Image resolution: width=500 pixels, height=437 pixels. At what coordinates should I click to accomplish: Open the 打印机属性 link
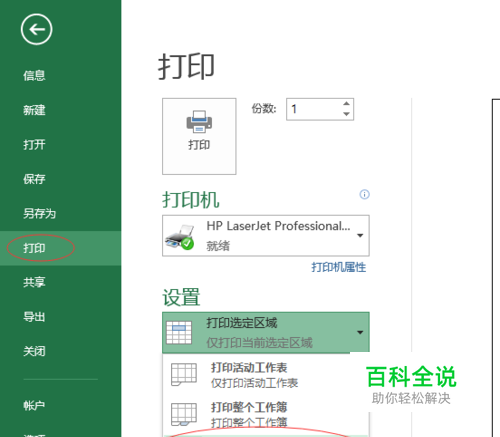(x=339, y=267)
